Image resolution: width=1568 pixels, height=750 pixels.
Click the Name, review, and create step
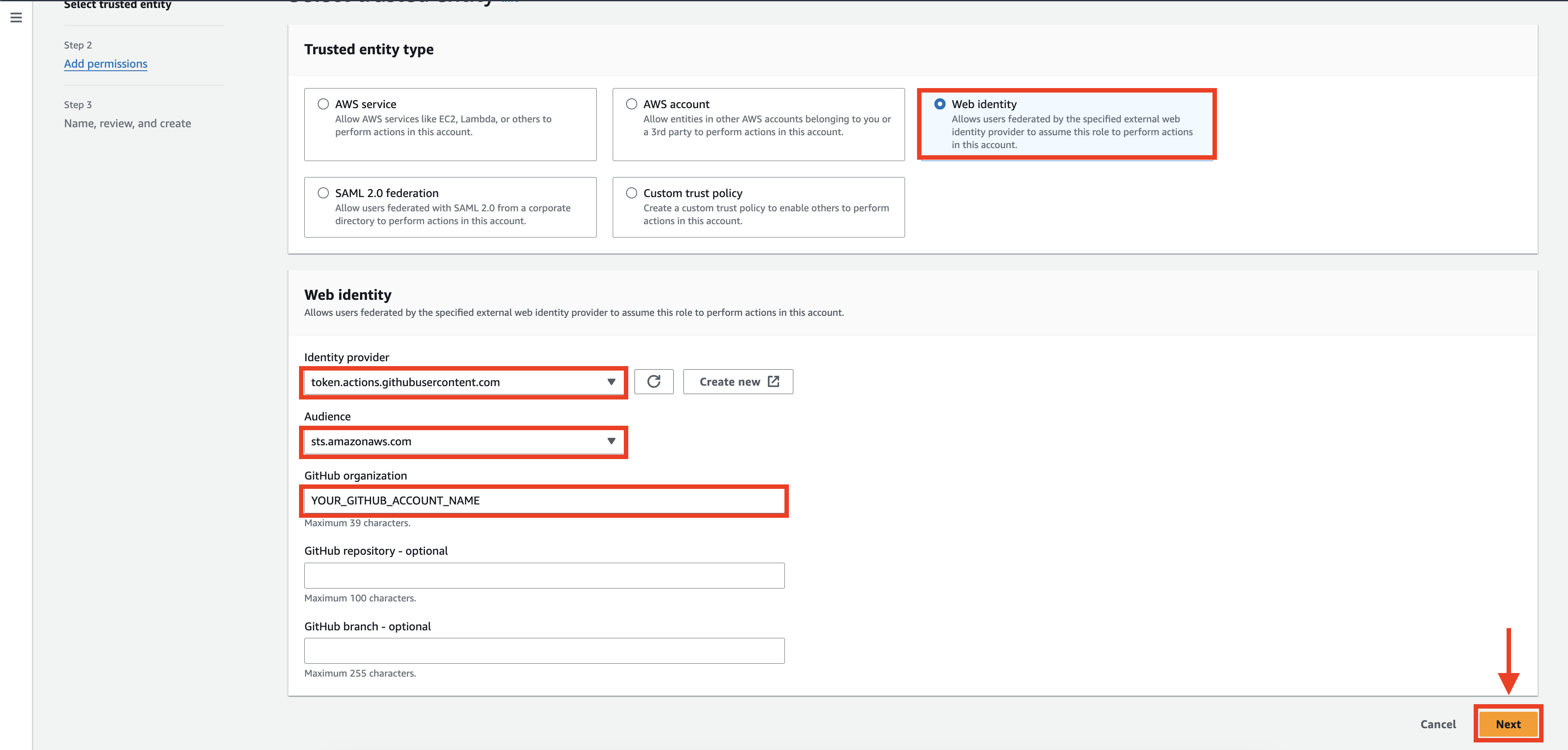[x=128, y=124]
